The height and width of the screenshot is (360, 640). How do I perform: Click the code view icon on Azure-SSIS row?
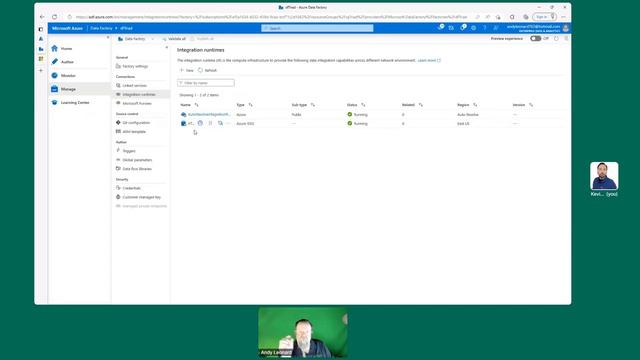coord(220,123)
